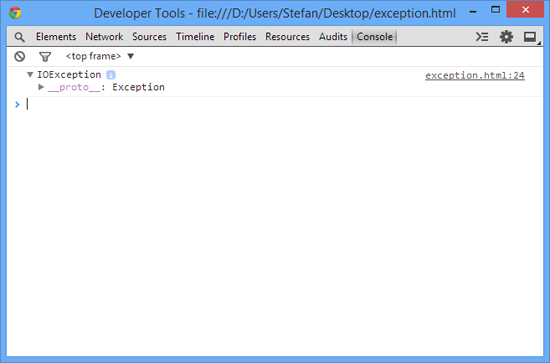Image resolution: width=550 pixels, height=363 pixels.
Task: Go to the Profiles tab
Action: coord(240,37)
